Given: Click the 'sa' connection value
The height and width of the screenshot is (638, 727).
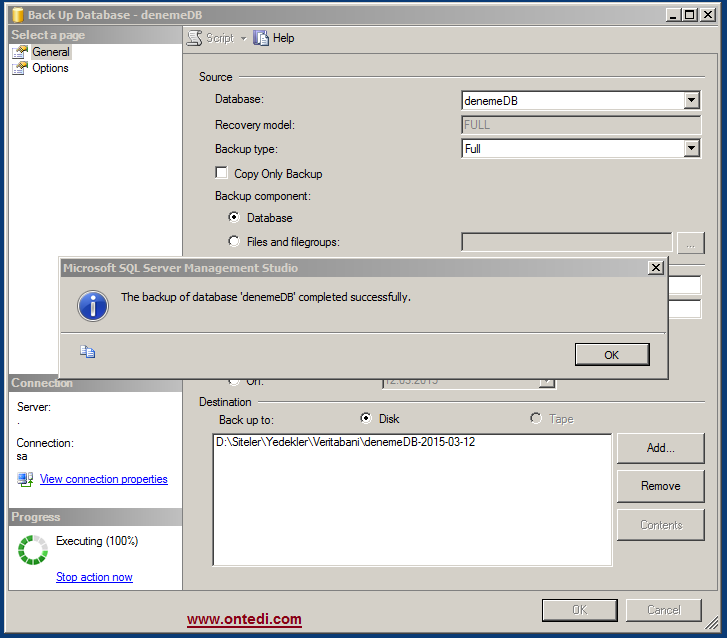Looking at the screenshot, I should [22, 457].
